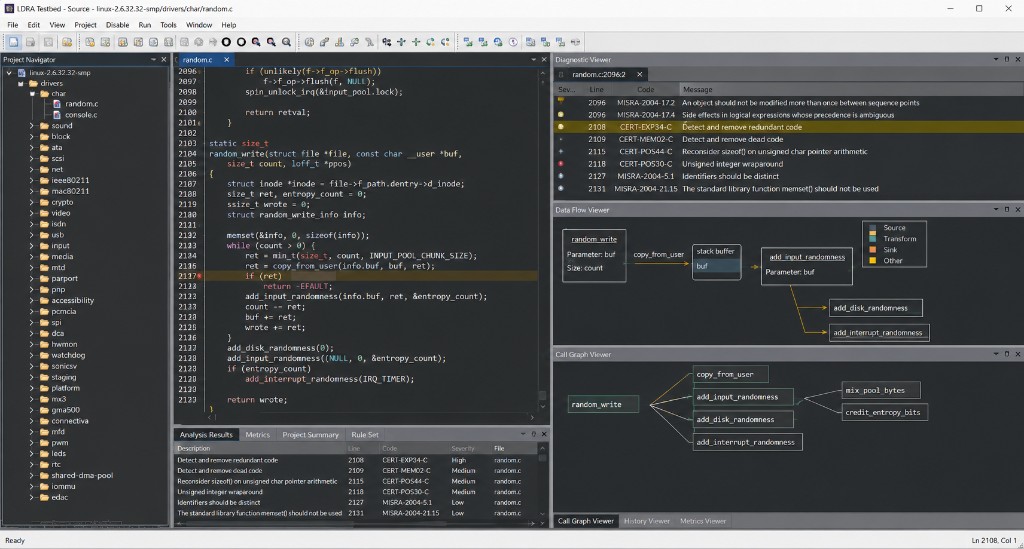The image size is (1024, 549).
Task: Collapse the char folder in tree
Action: click(x=32, y=94)
